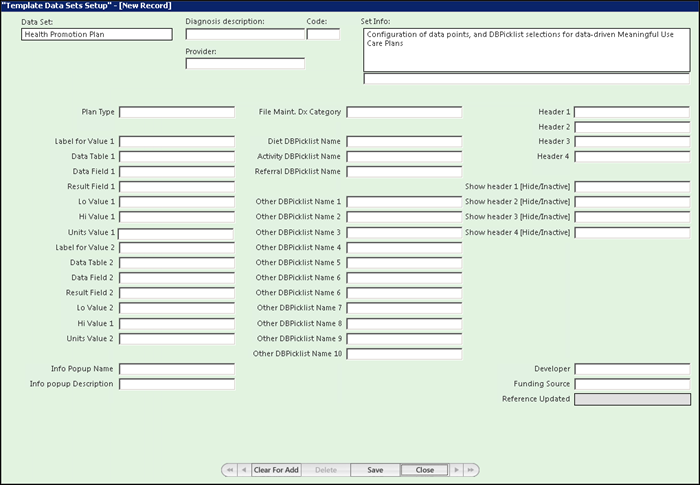
Task: Click the Header 1 input field
Action: [x=632, y=112]
